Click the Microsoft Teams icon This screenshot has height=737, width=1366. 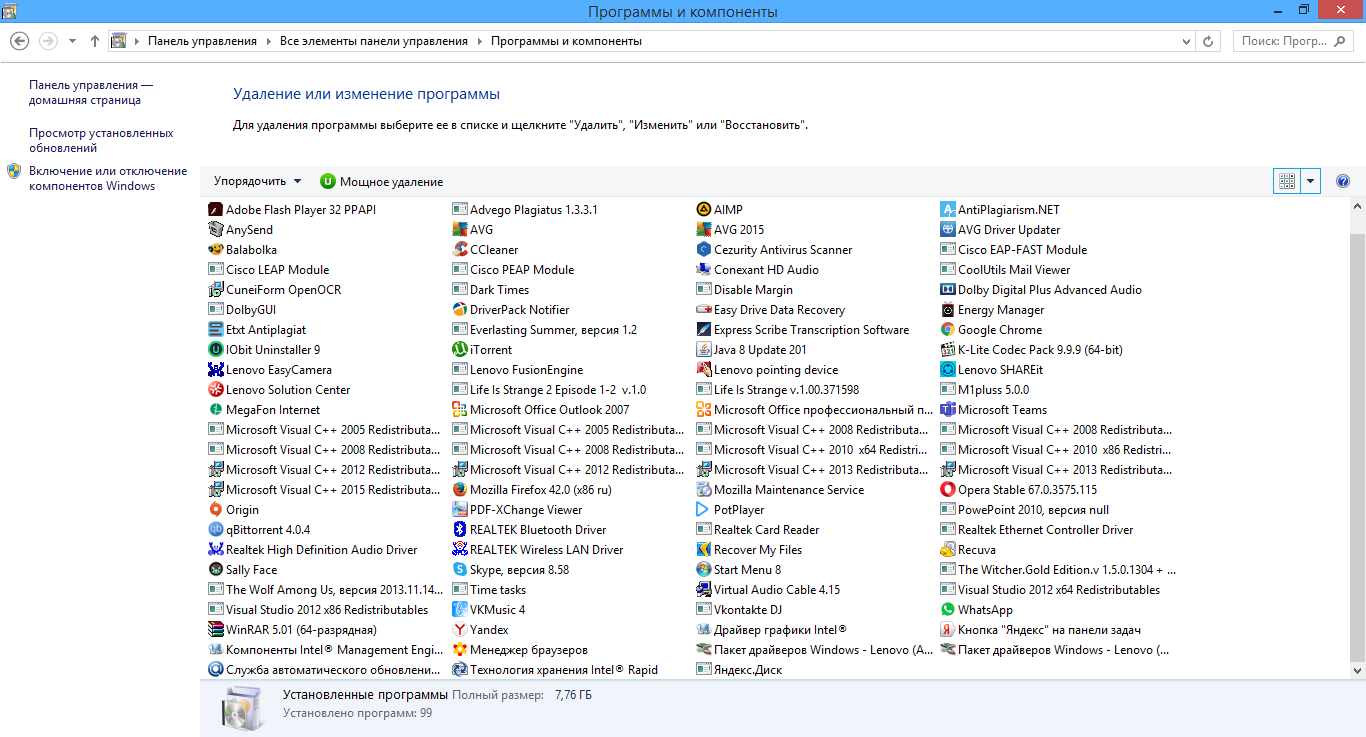[948, 410]
